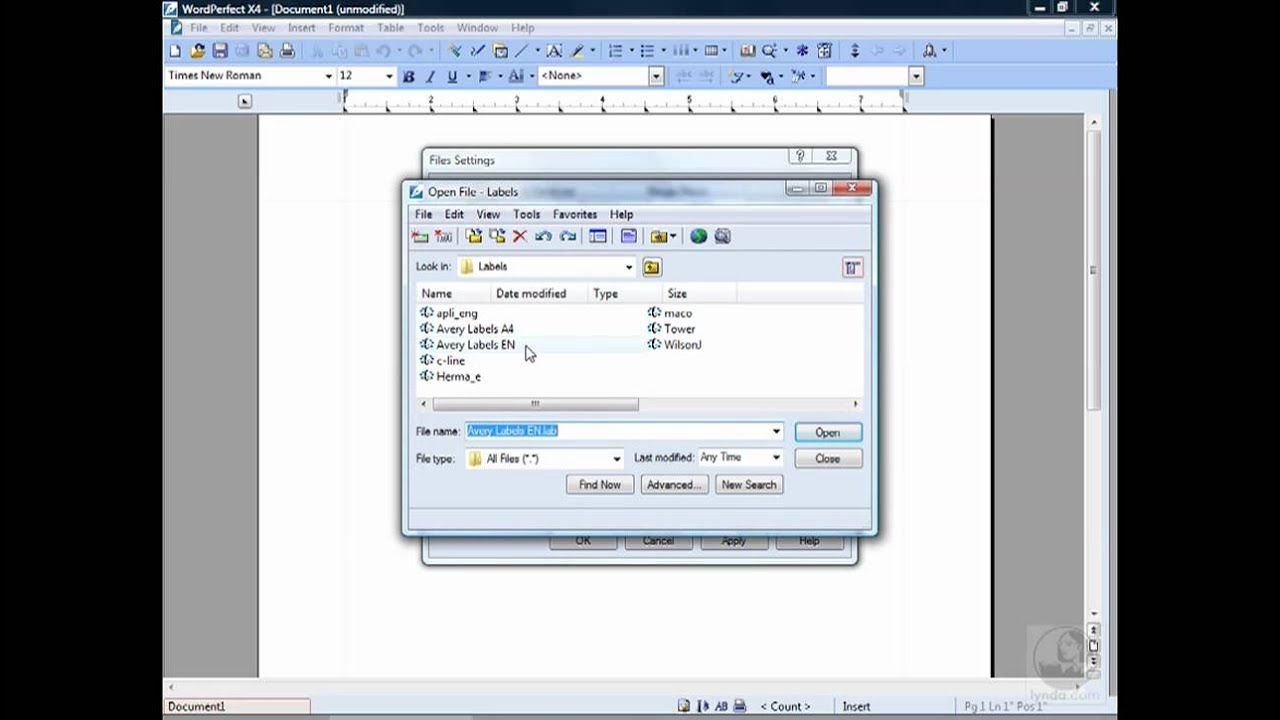Click the Map Network Drive icon in Open File dialog
Image resolution: width=1280 pixels, height=720 pixels.
click(420, 237)
